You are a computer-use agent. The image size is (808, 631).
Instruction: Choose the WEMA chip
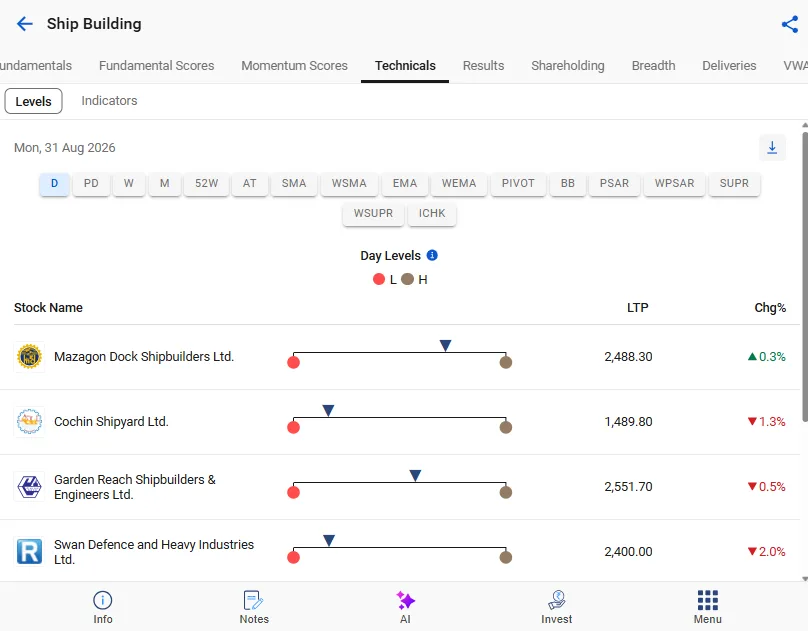coord(459,183)
